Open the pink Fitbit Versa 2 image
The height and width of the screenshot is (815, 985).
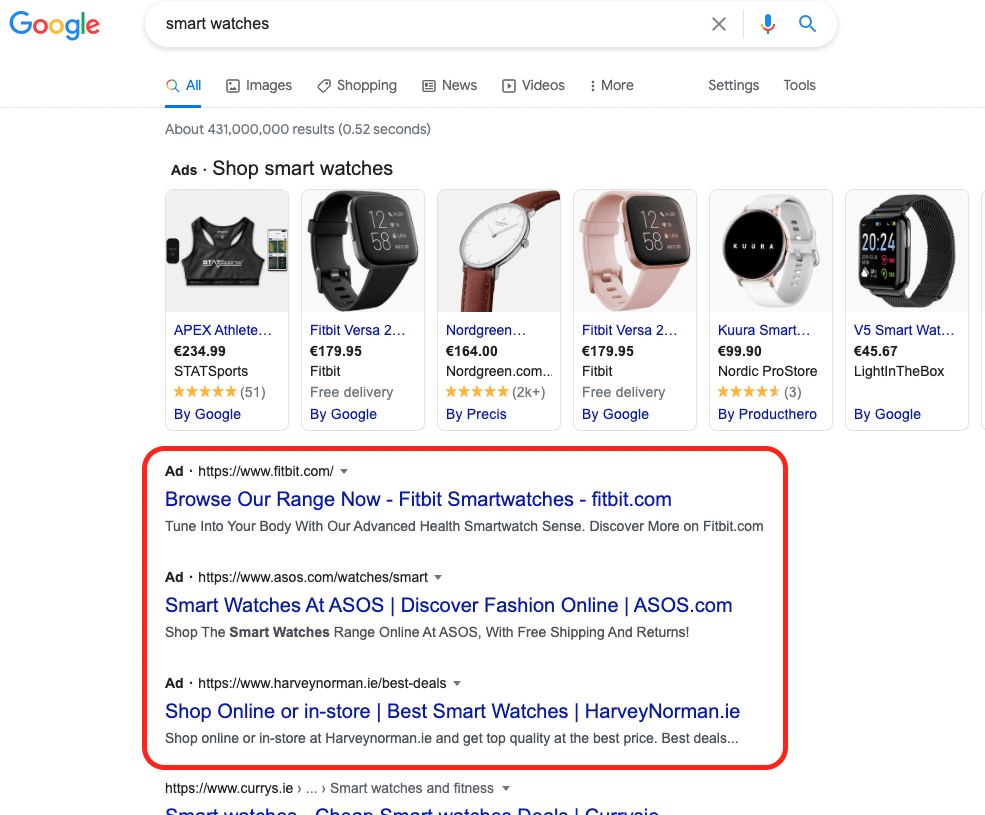tap(635, 251)
